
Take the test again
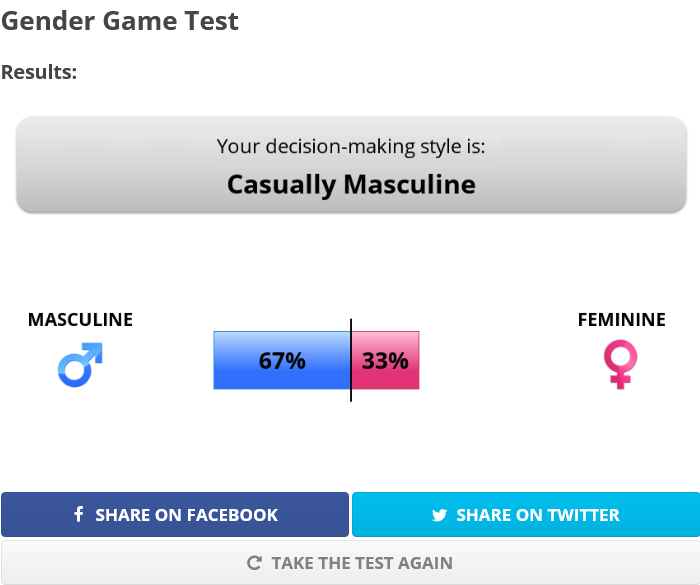(x=350, y=563)
